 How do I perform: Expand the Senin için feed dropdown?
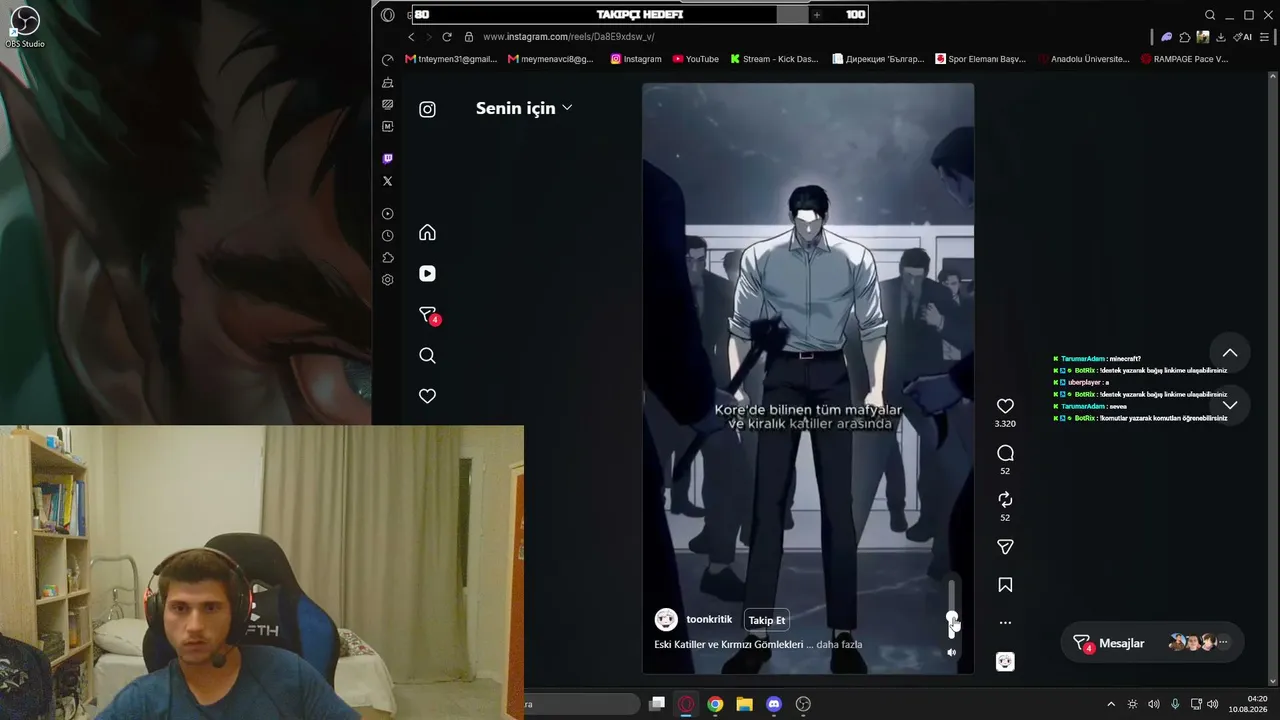524,108
